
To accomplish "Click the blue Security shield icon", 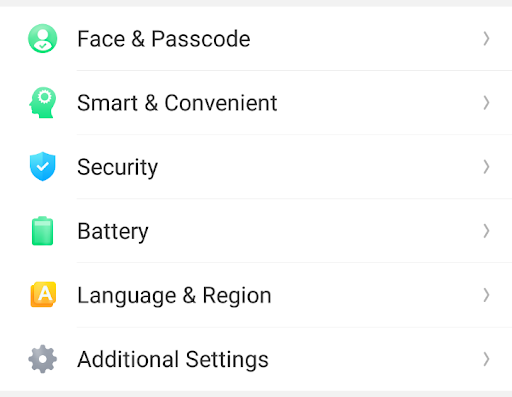I will click(x=42, y=166).
